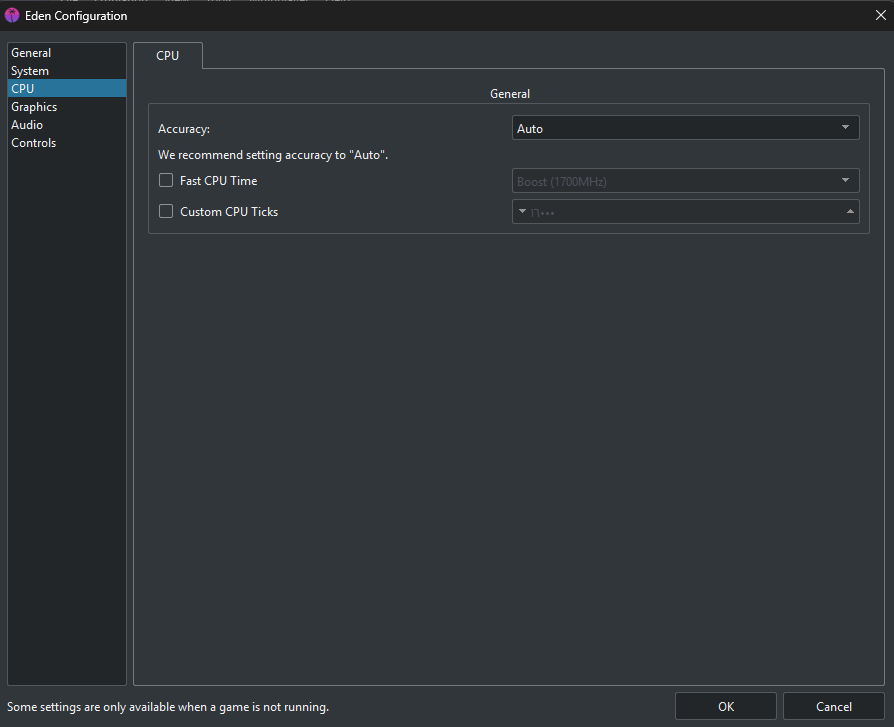Click the 'We recommend setting accuracy' text

pyautogui.click(x=273, y=155)
